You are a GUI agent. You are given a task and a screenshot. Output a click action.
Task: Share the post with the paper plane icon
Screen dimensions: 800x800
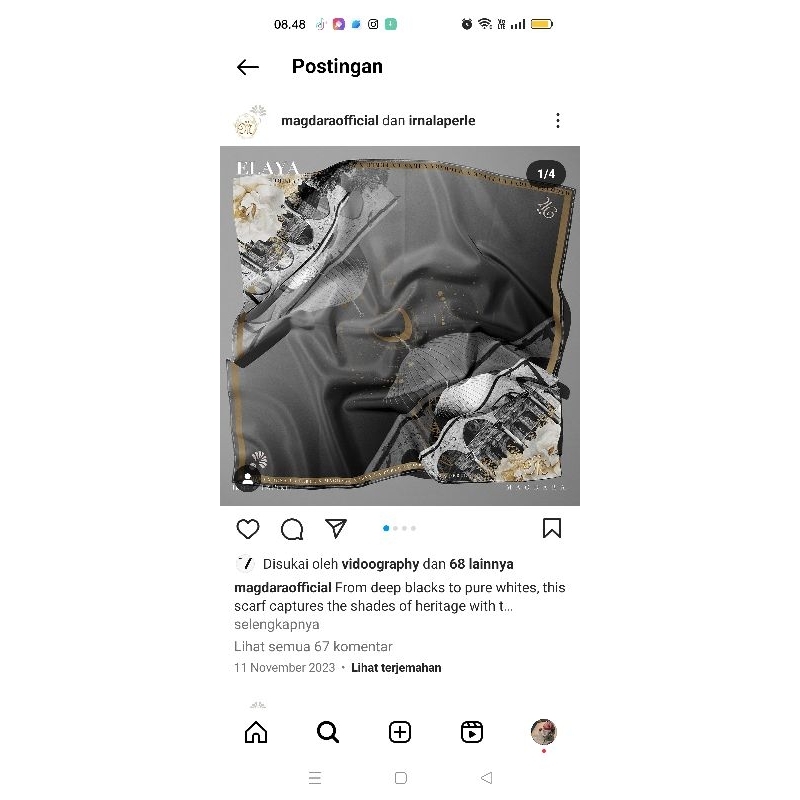pyautogui.click(x=336, y=529)
